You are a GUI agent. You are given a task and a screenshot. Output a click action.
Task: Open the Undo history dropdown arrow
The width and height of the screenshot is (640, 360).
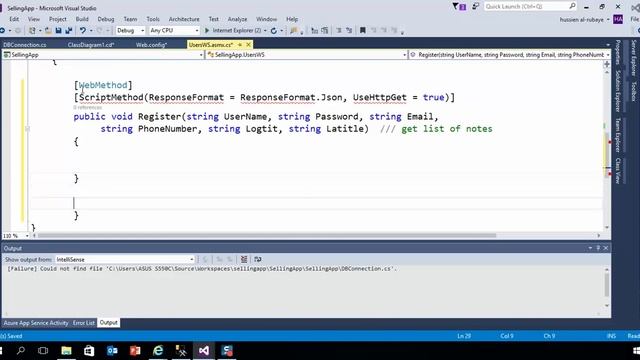pyautogui.click(x=91, y=31)
